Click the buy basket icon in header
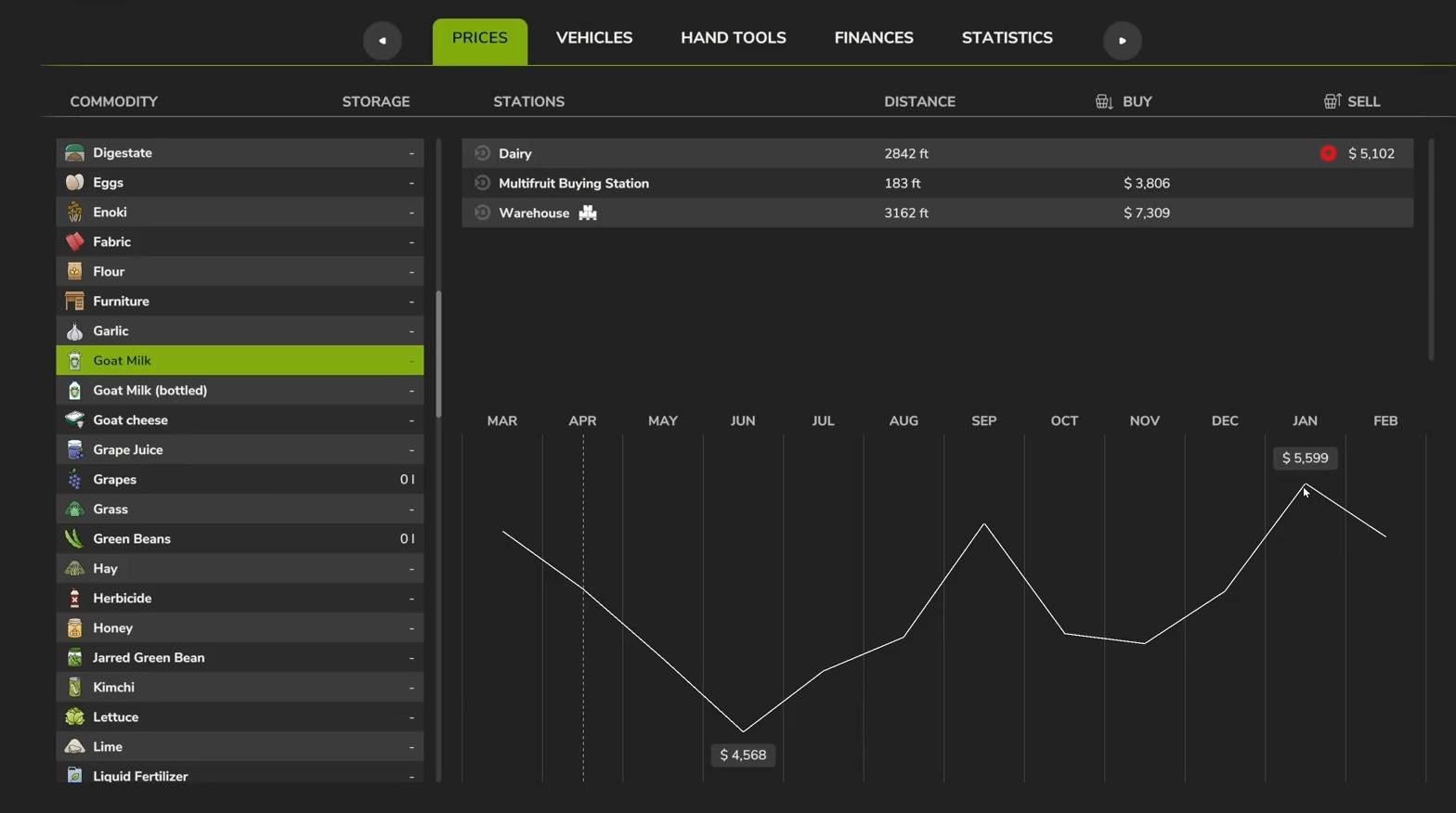 tap(1104, 101)
